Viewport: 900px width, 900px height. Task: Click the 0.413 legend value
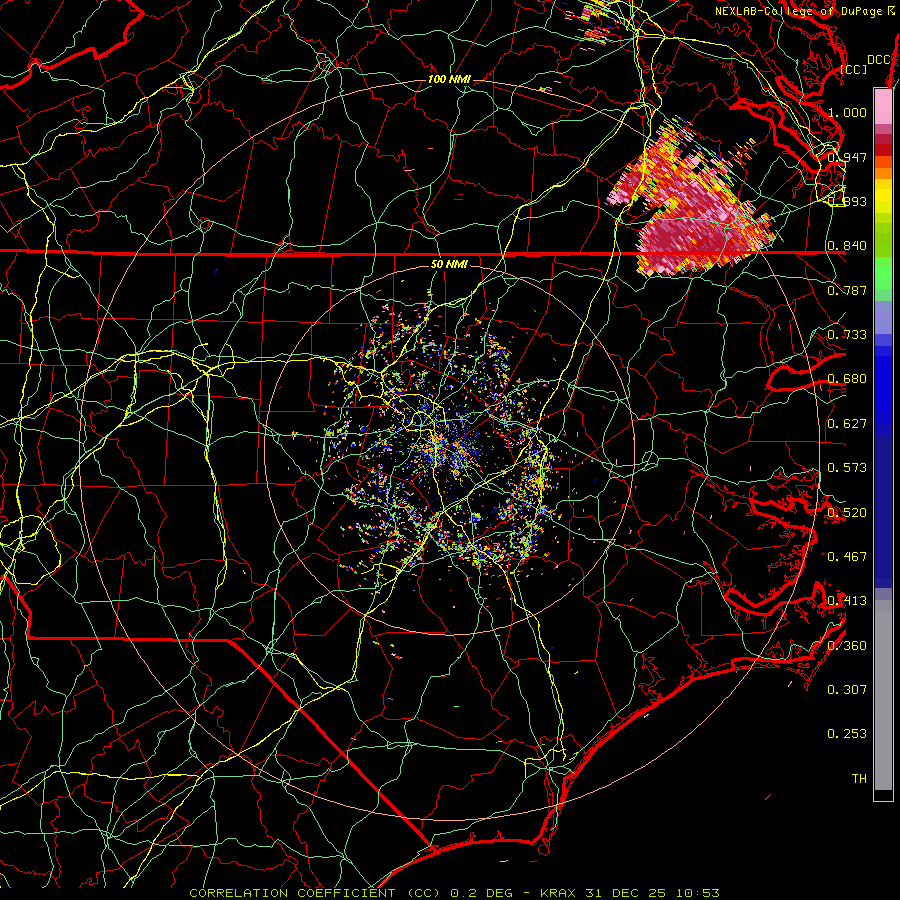(847, 601)
